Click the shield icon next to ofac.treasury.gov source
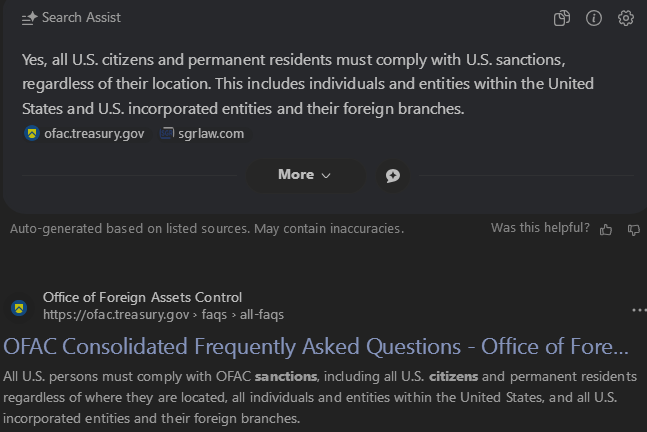 (x=31, y=133)
